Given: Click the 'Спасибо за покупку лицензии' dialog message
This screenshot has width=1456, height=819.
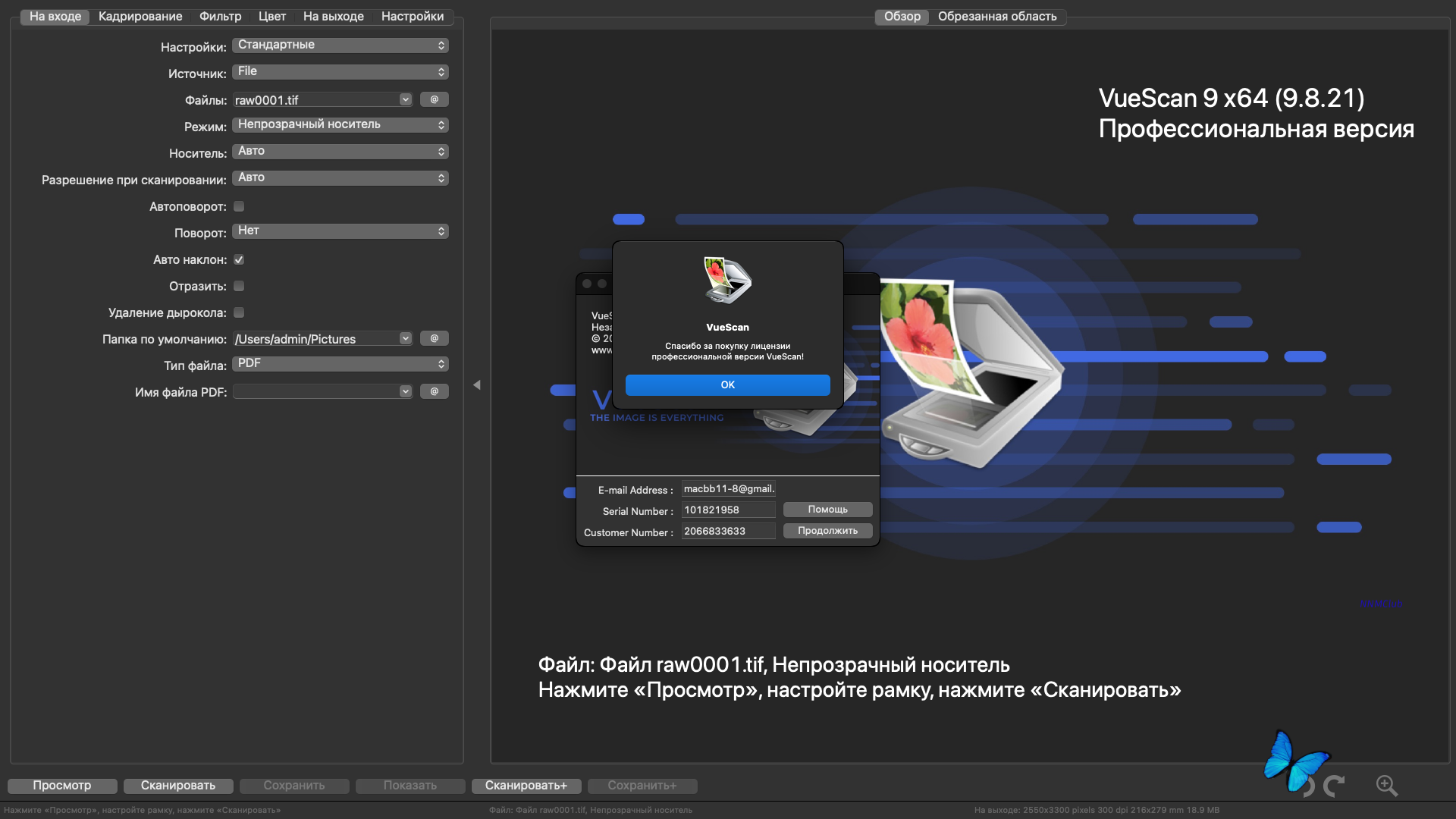Looking at the screenshot, I should point(728,346).
